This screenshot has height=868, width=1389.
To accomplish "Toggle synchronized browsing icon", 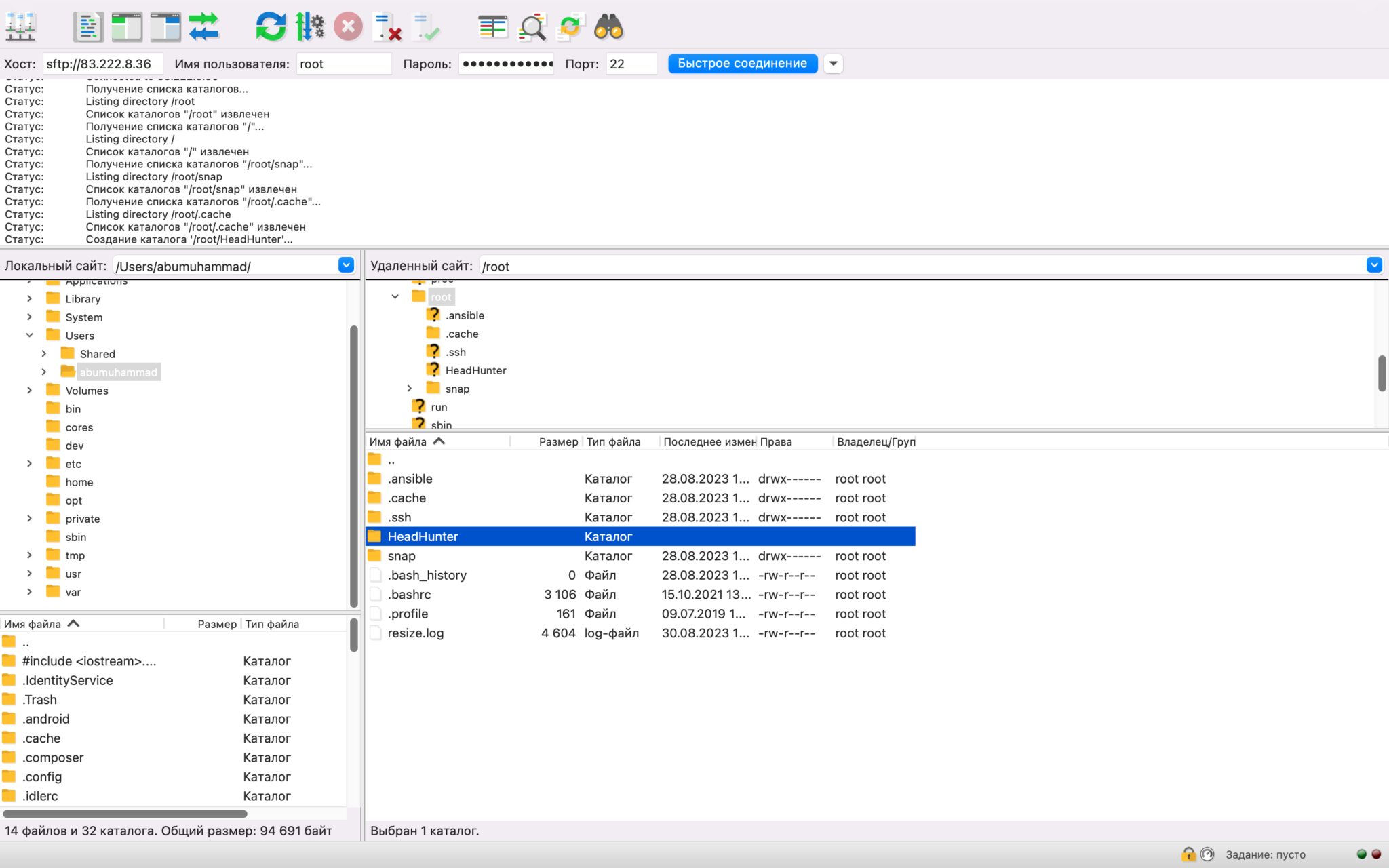I will [x=570, y=26].
